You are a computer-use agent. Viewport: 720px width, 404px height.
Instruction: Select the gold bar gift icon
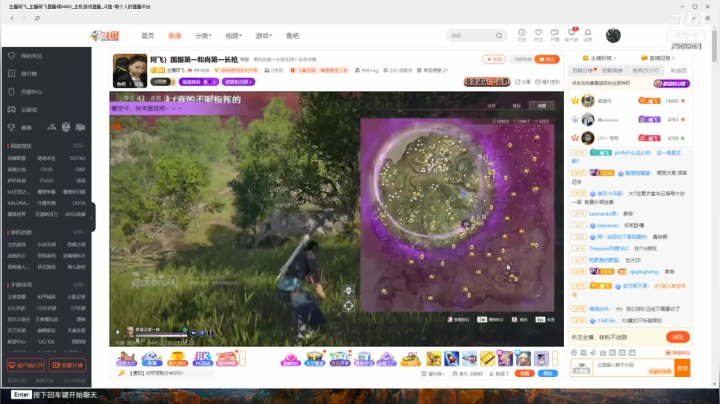tap(487, 359)
